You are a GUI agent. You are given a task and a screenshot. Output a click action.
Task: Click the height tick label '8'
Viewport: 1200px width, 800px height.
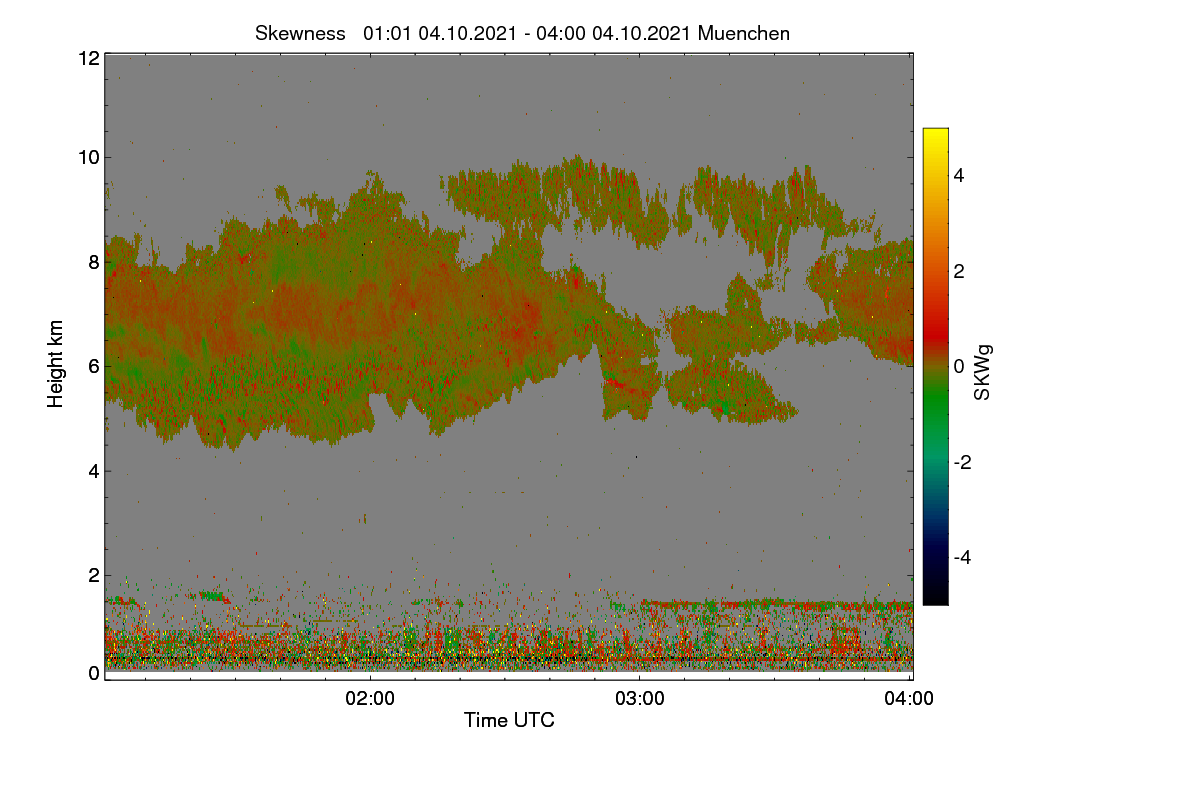[x=93, y=262]
